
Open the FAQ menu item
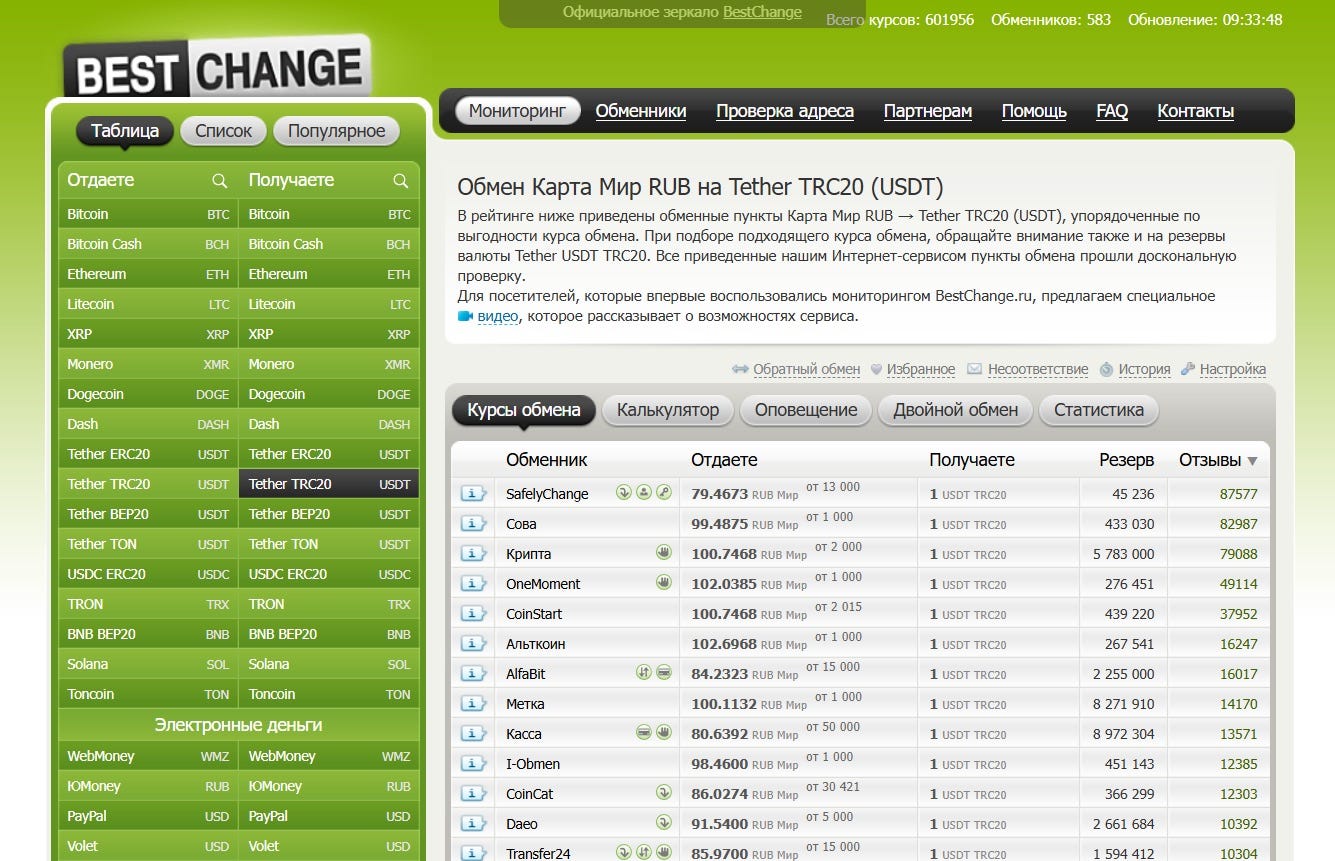coord(1112,111)
